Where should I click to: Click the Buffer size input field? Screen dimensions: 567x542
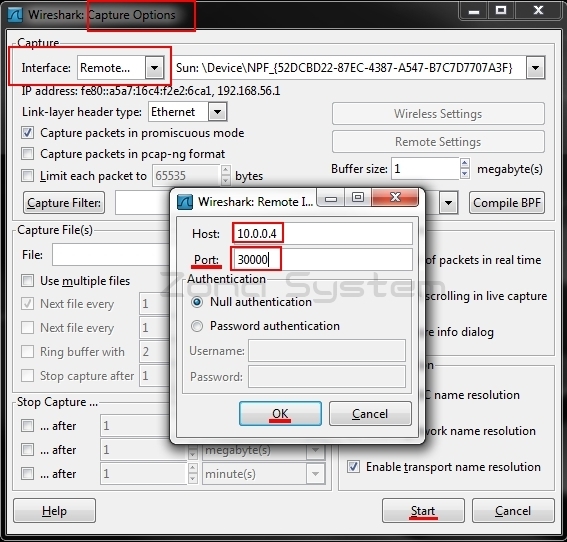click(x=425, y=168)
